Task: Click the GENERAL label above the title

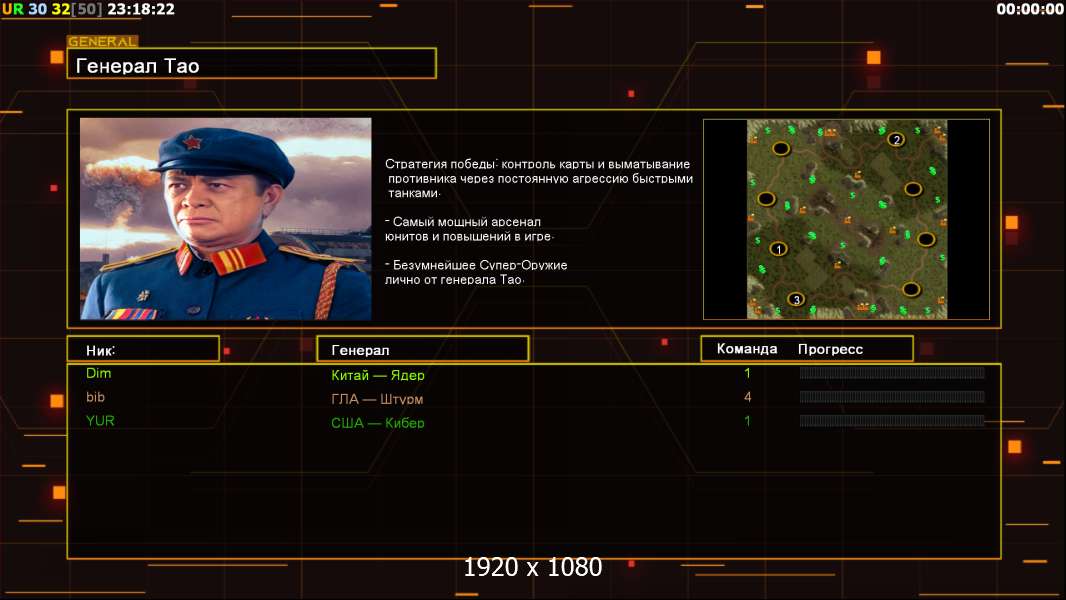Action: (x=103, y=41)
